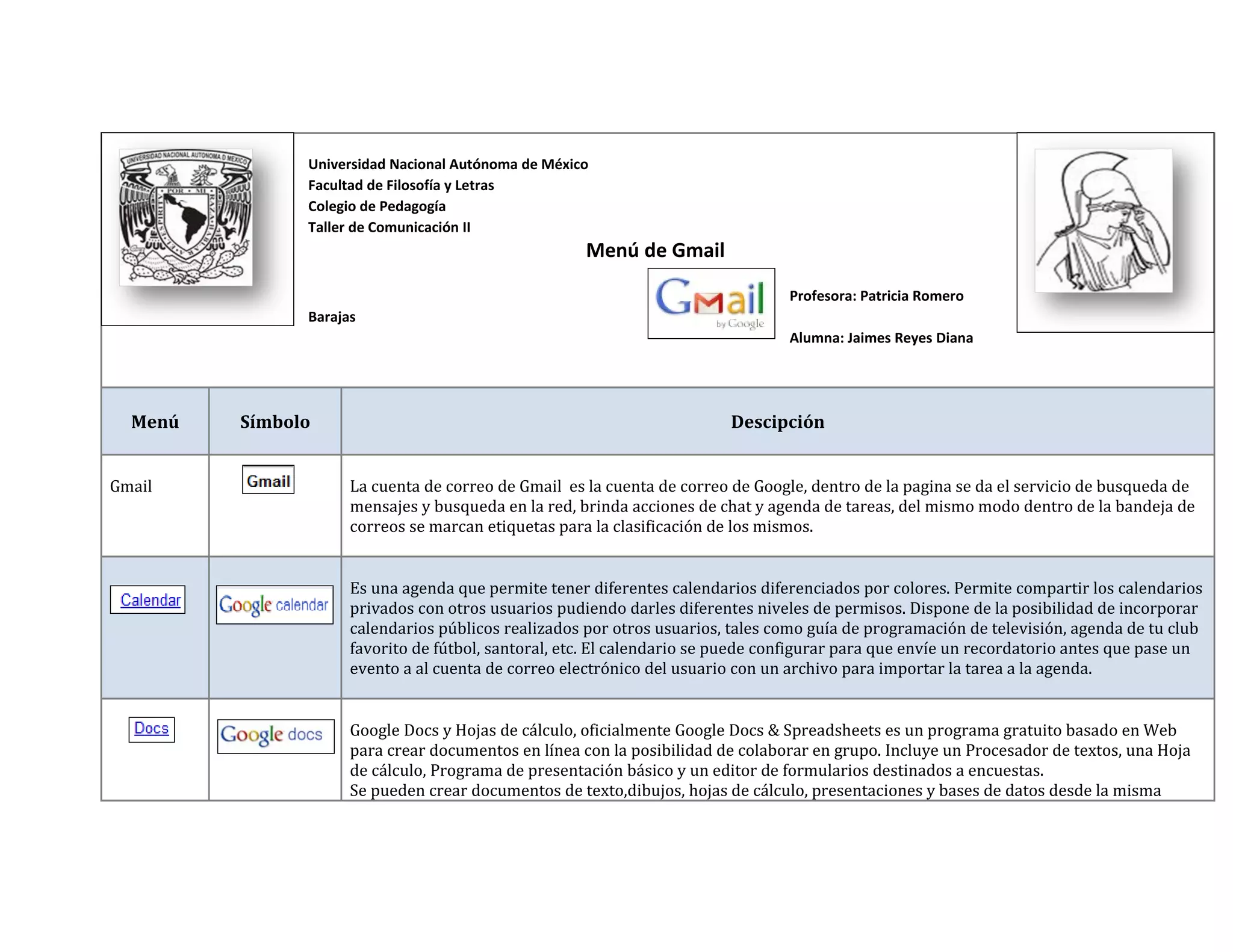Screen dimensions: 1233x952
Task: Click the Google docs logo
Action: (x=275, y=735)
